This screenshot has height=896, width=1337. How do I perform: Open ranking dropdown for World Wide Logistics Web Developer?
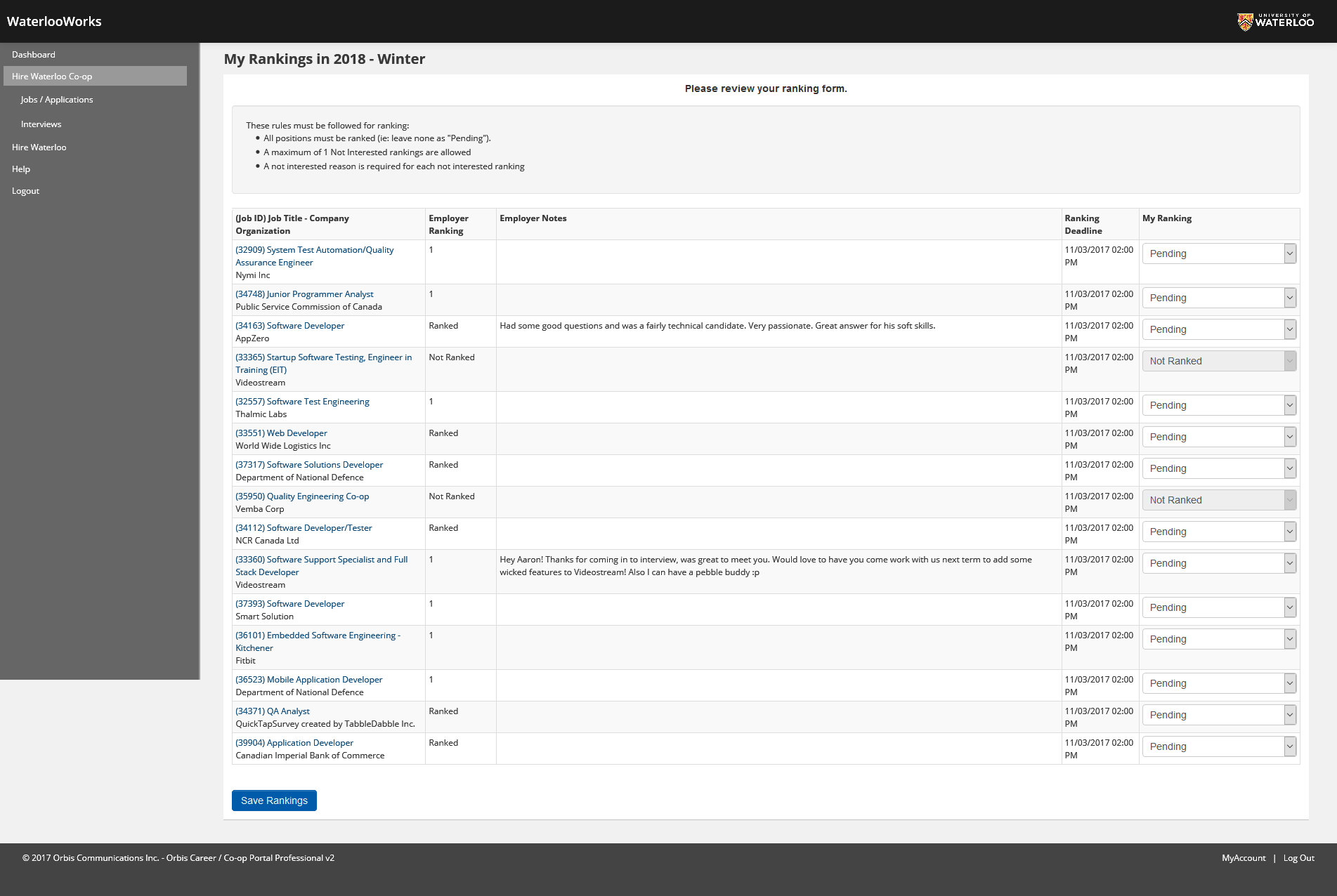[x=1219, y=437]
